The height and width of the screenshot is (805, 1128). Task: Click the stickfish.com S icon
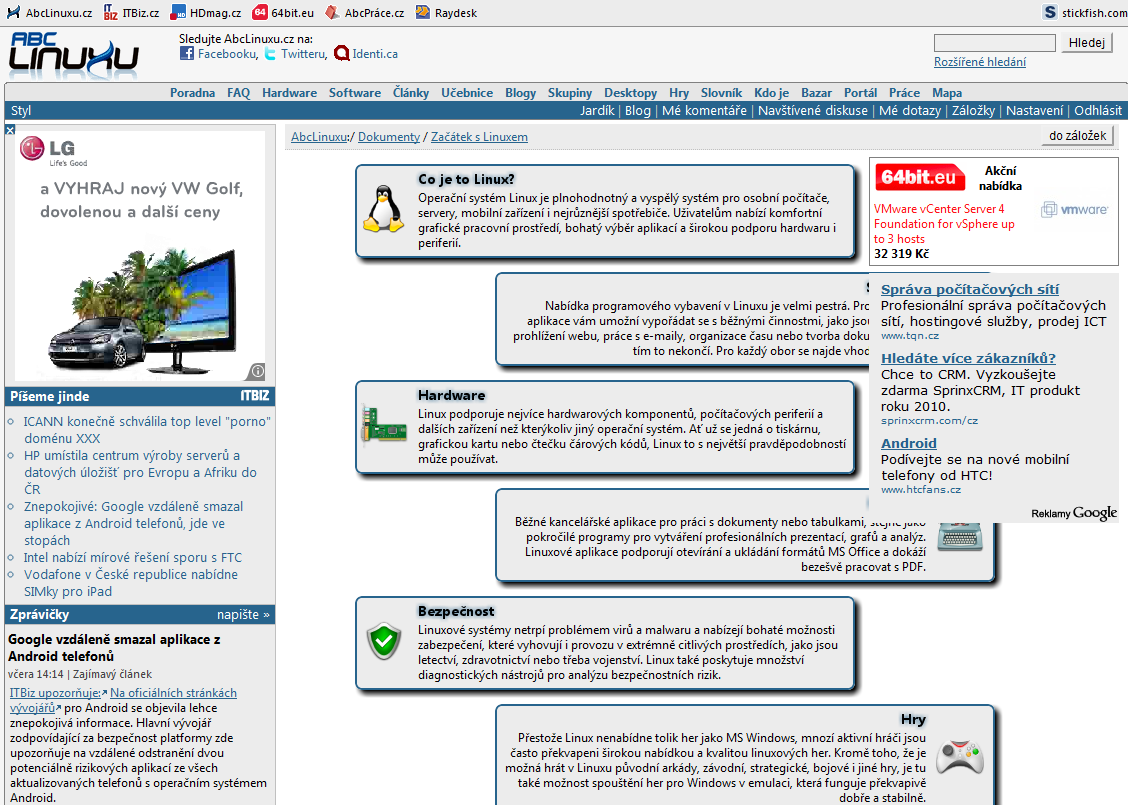[1050, 12]
